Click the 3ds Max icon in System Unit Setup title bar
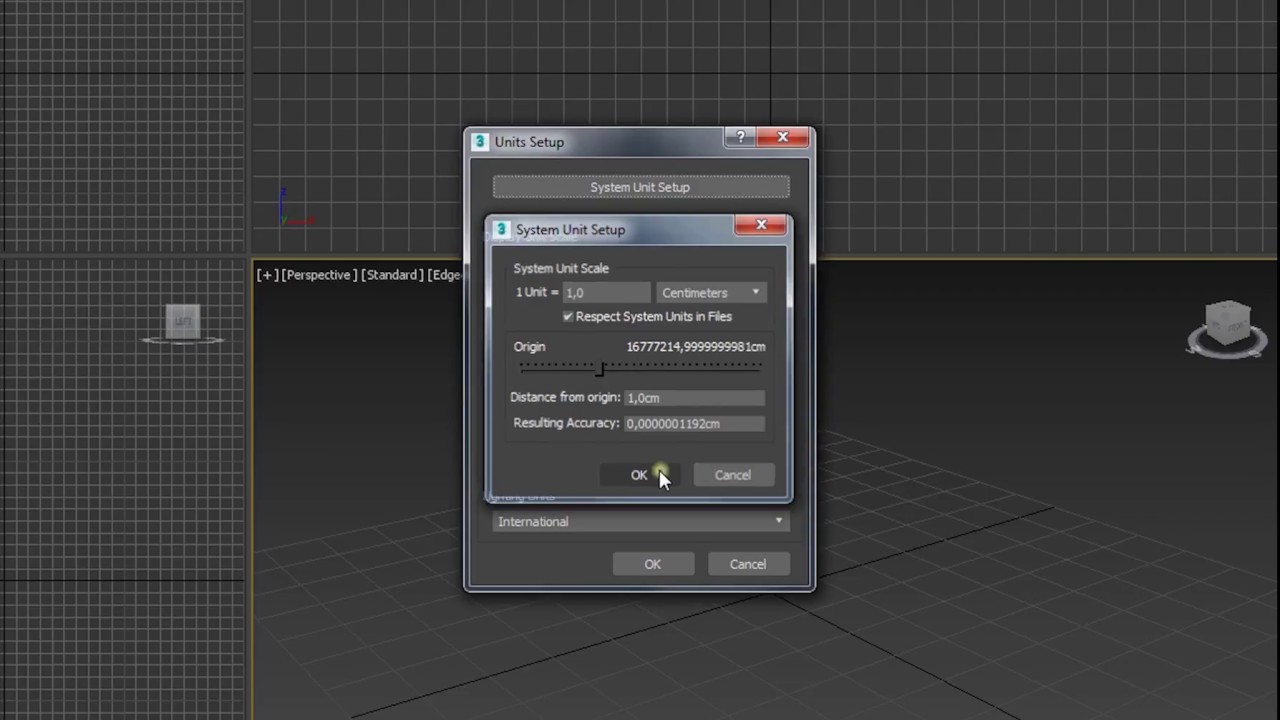The height and width of the screenshot is (720, 1280). [501, 230]
